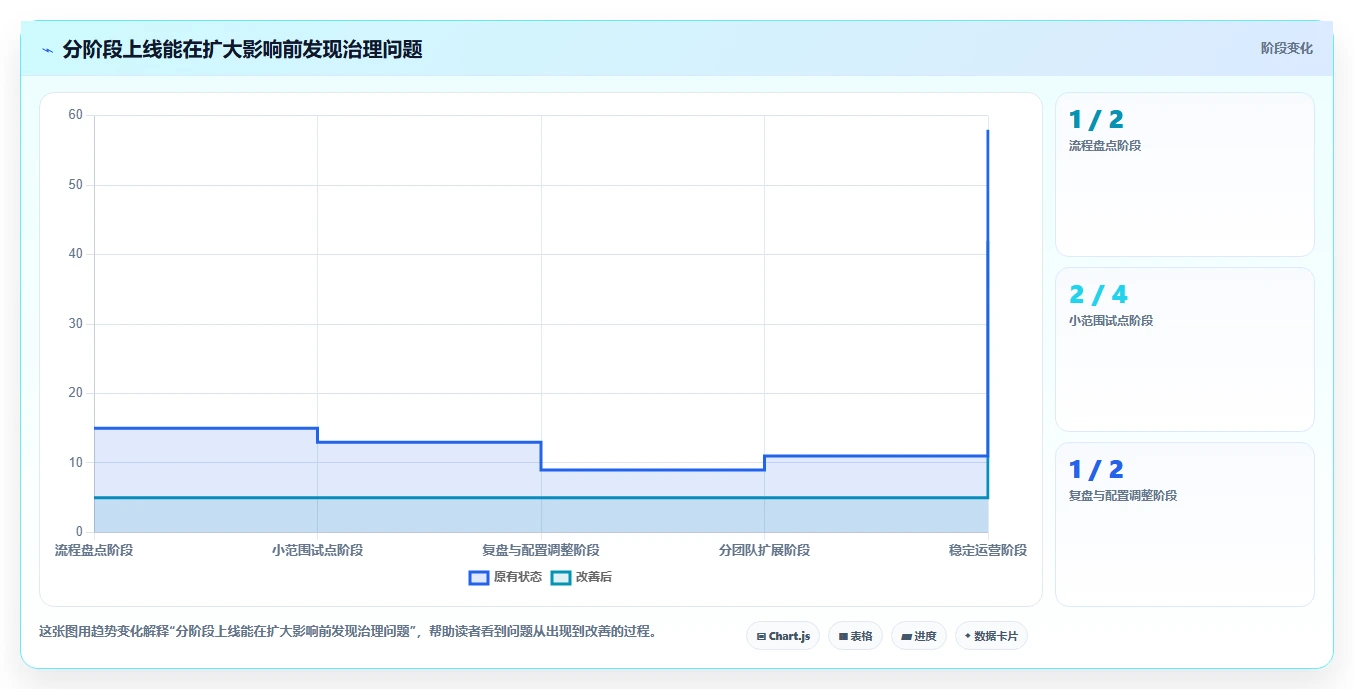Click the y-axis value 40
1354x689 pixels.
(75, 254)
